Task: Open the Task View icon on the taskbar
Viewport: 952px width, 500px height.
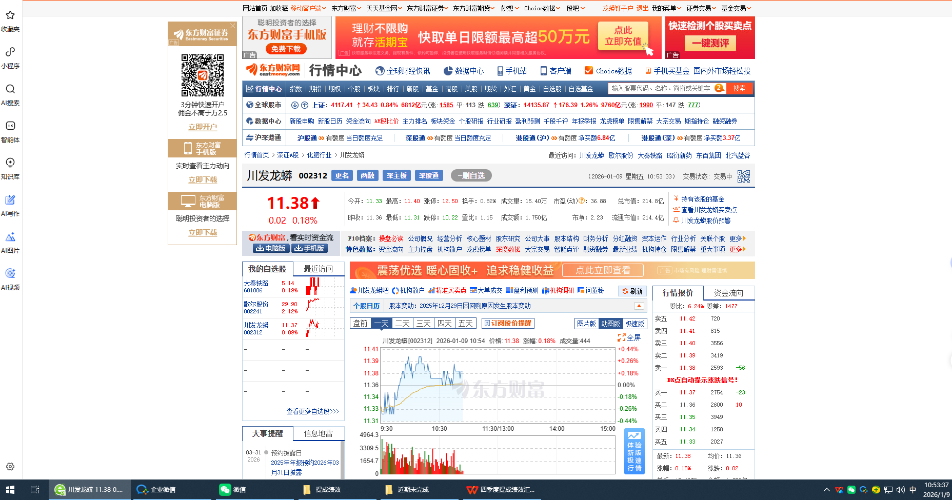Action: 35,489
